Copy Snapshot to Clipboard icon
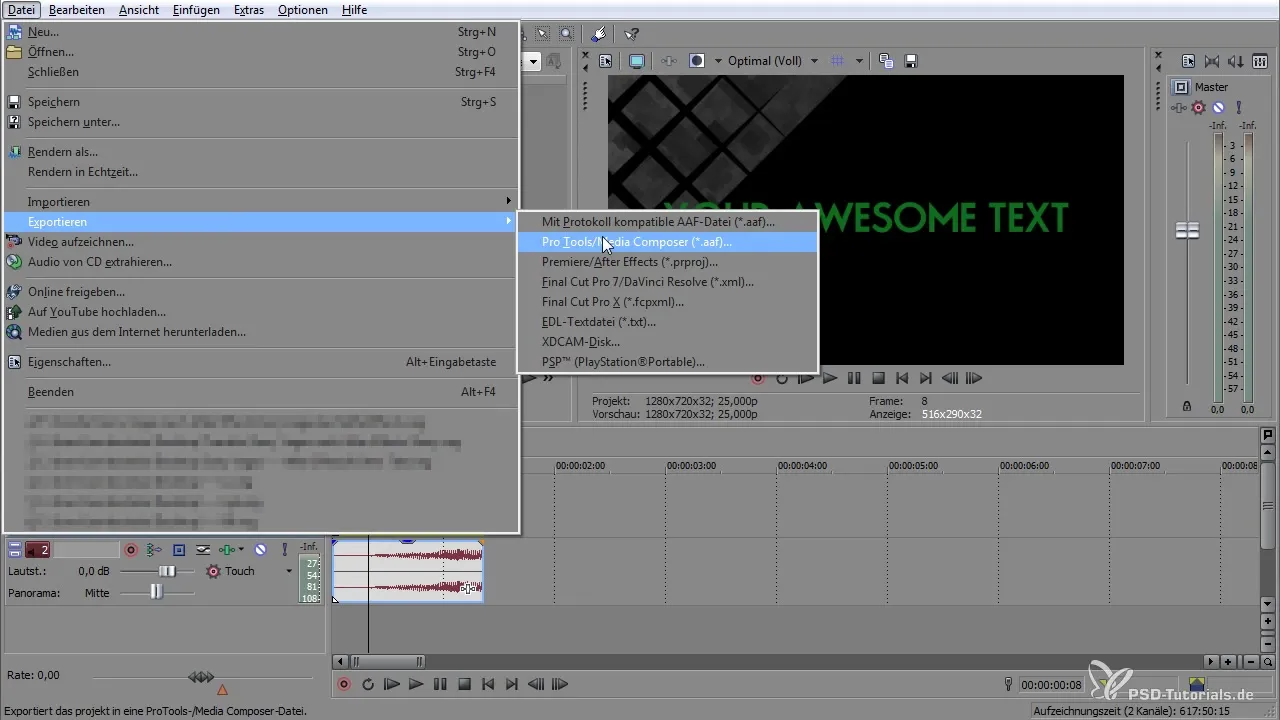The image size is (1280, 720). tap(886, 61)
